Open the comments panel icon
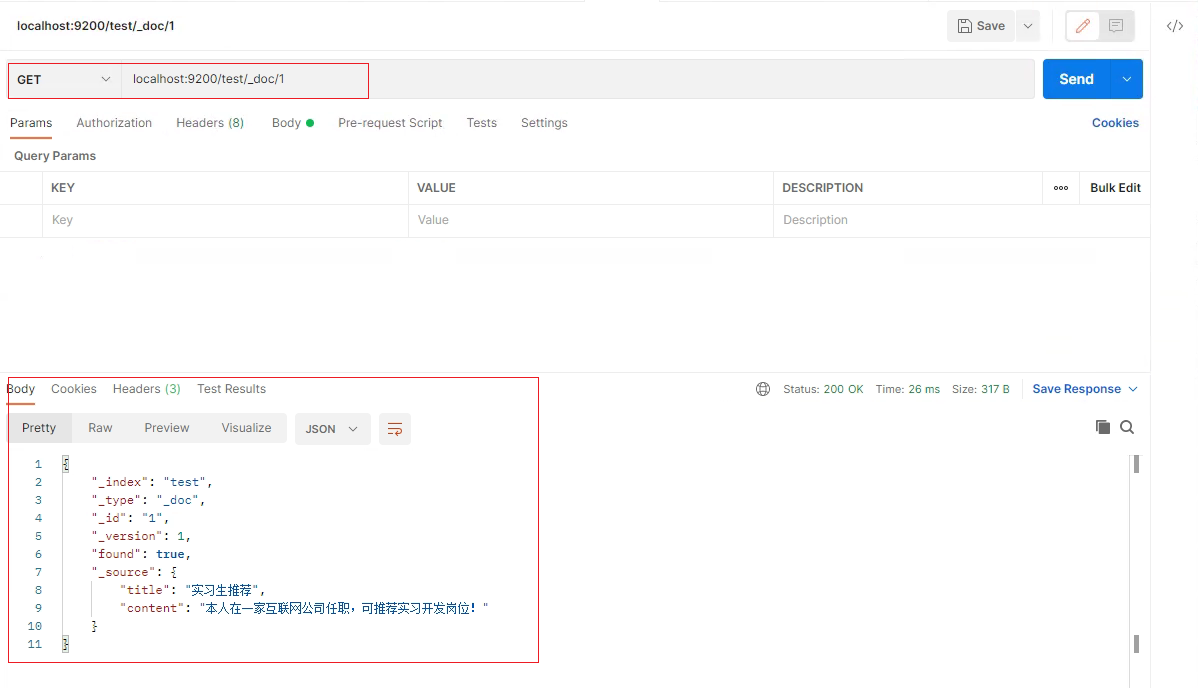The image size is (1198, 688). click(1116, 26)
